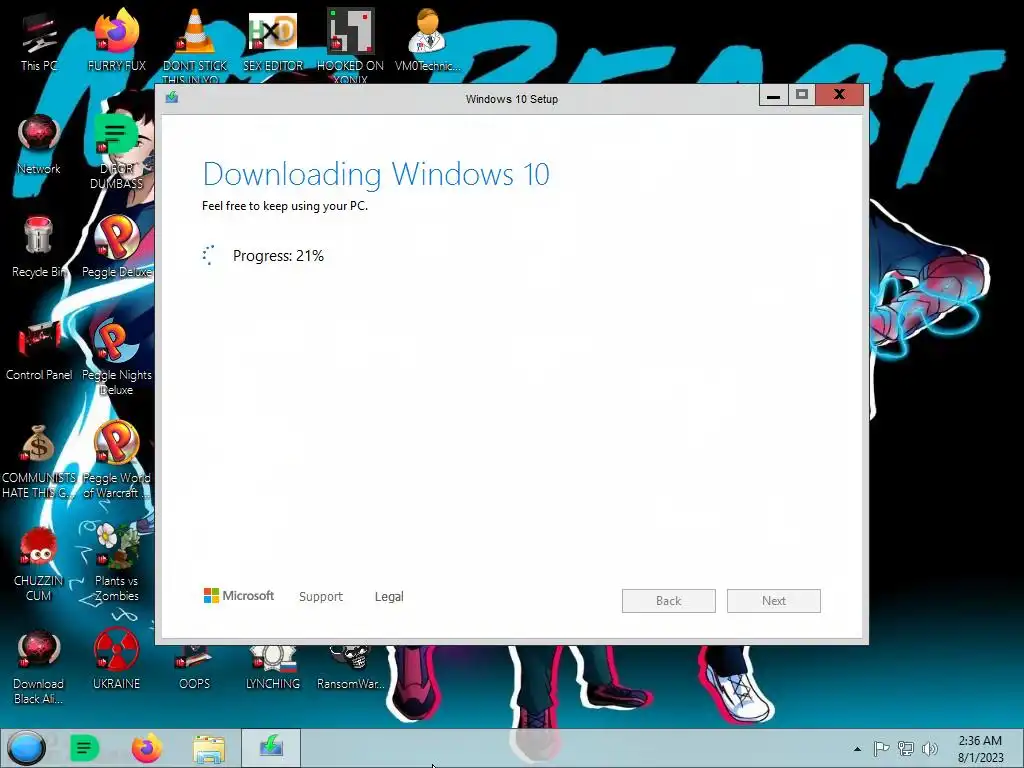The image size is (1024, 768).
Task: Select the green D FOR DUMBASS icon
Action: [x=116, y=152]
